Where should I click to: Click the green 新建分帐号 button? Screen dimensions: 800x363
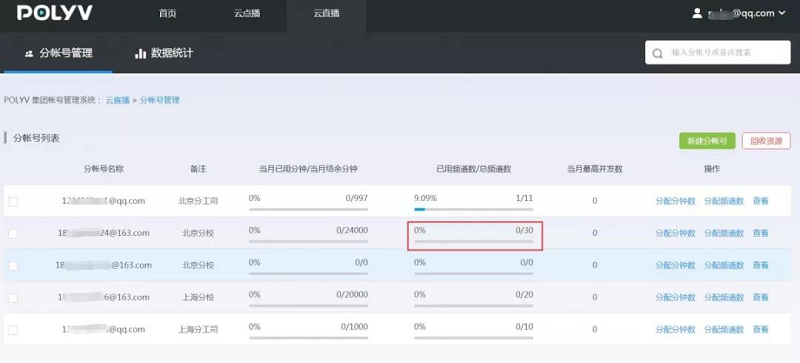(x=707, y=141)
